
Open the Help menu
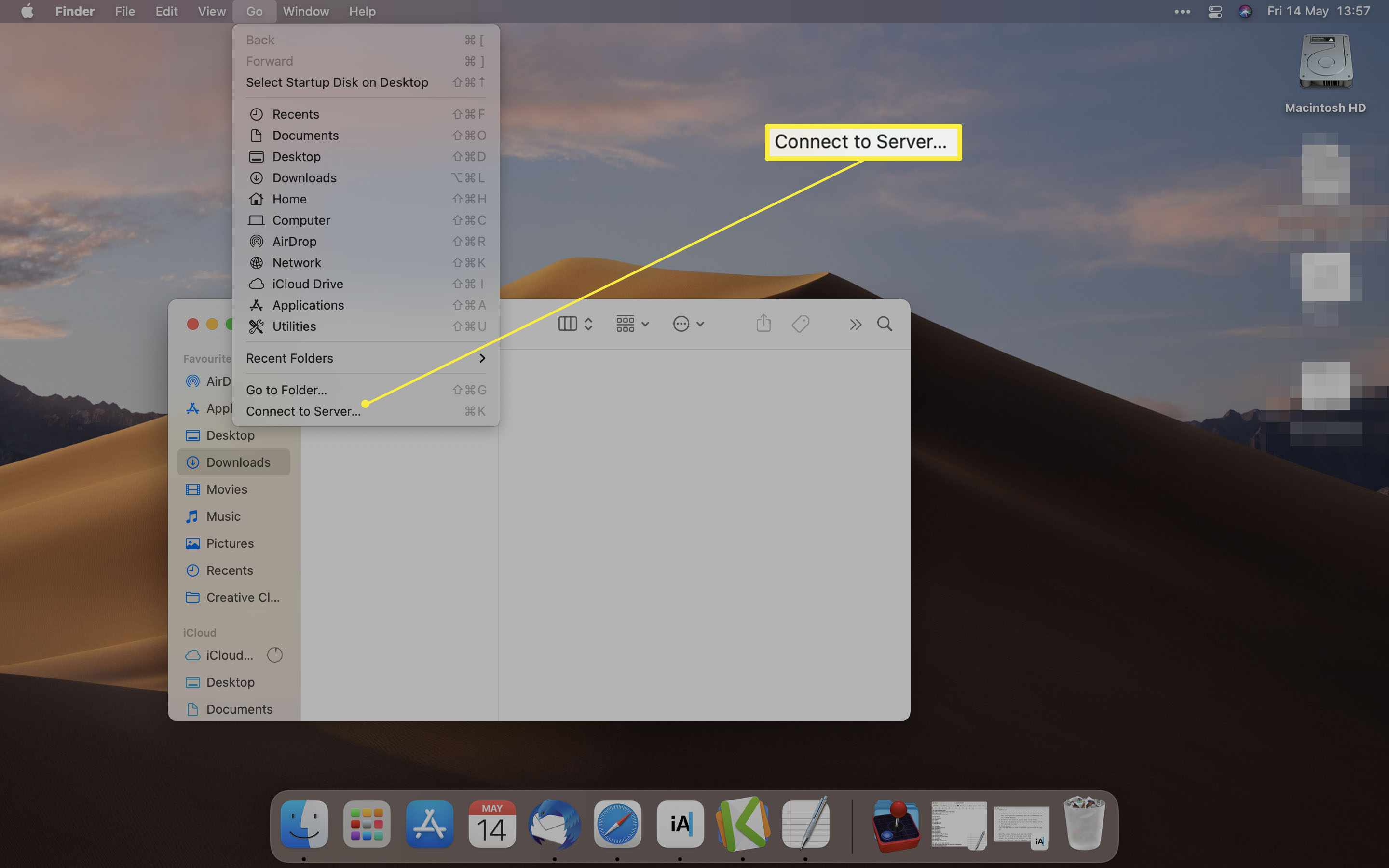362,12
